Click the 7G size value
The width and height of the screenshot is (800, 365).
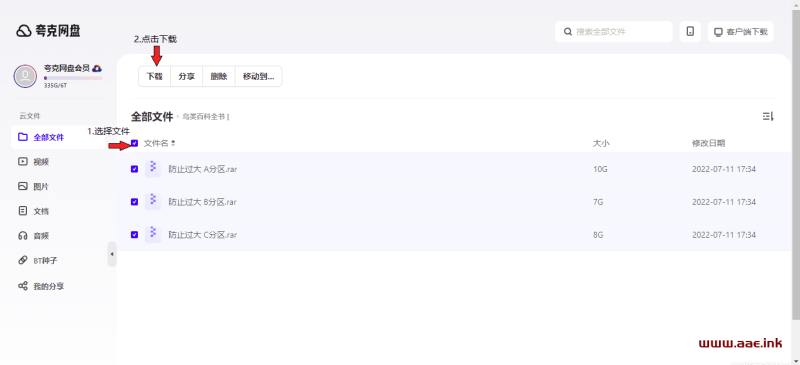click(x=598, y=202)
